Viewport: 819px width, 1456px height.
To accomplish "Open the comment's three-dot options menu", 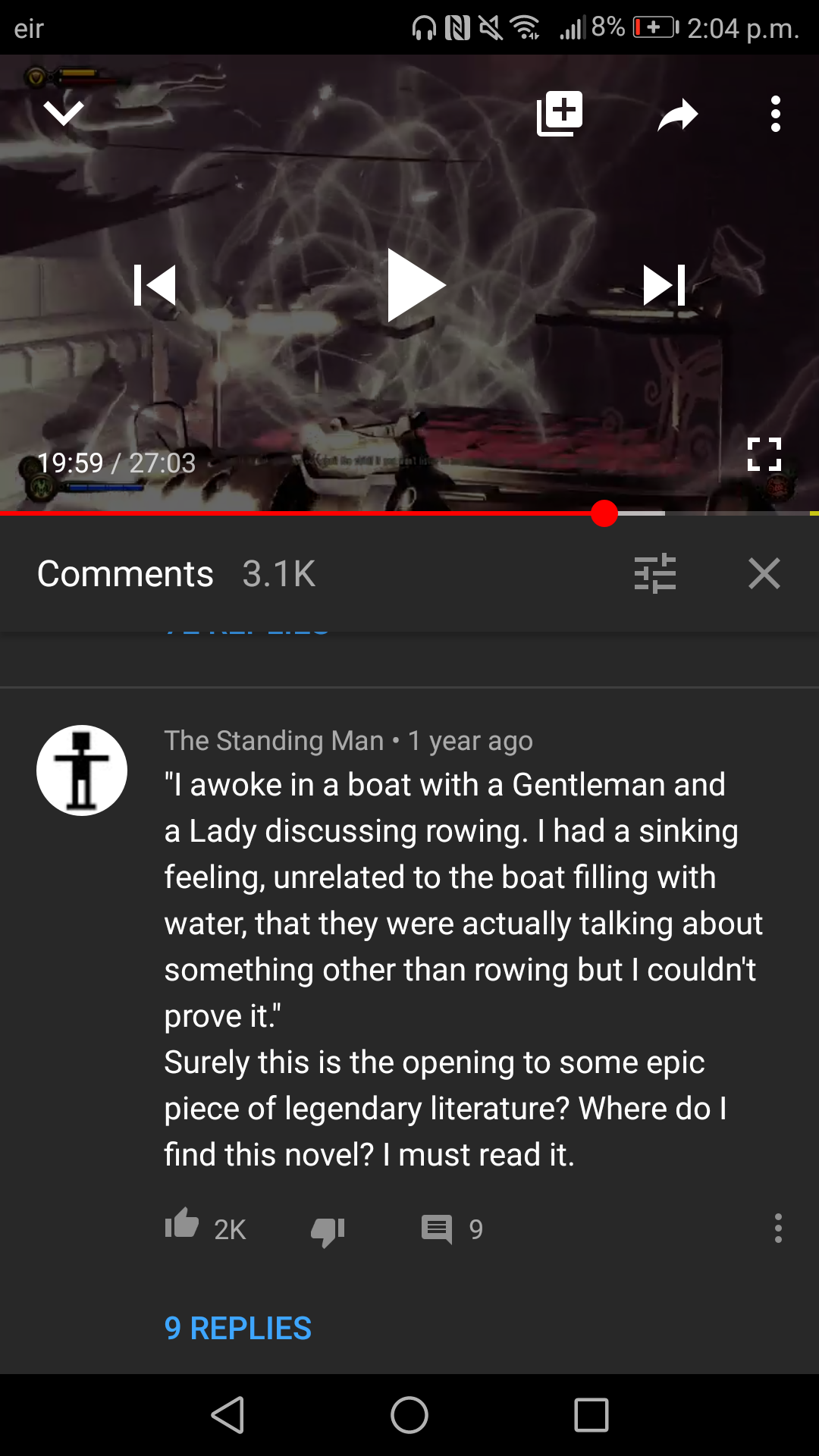I will [778, 1228].
